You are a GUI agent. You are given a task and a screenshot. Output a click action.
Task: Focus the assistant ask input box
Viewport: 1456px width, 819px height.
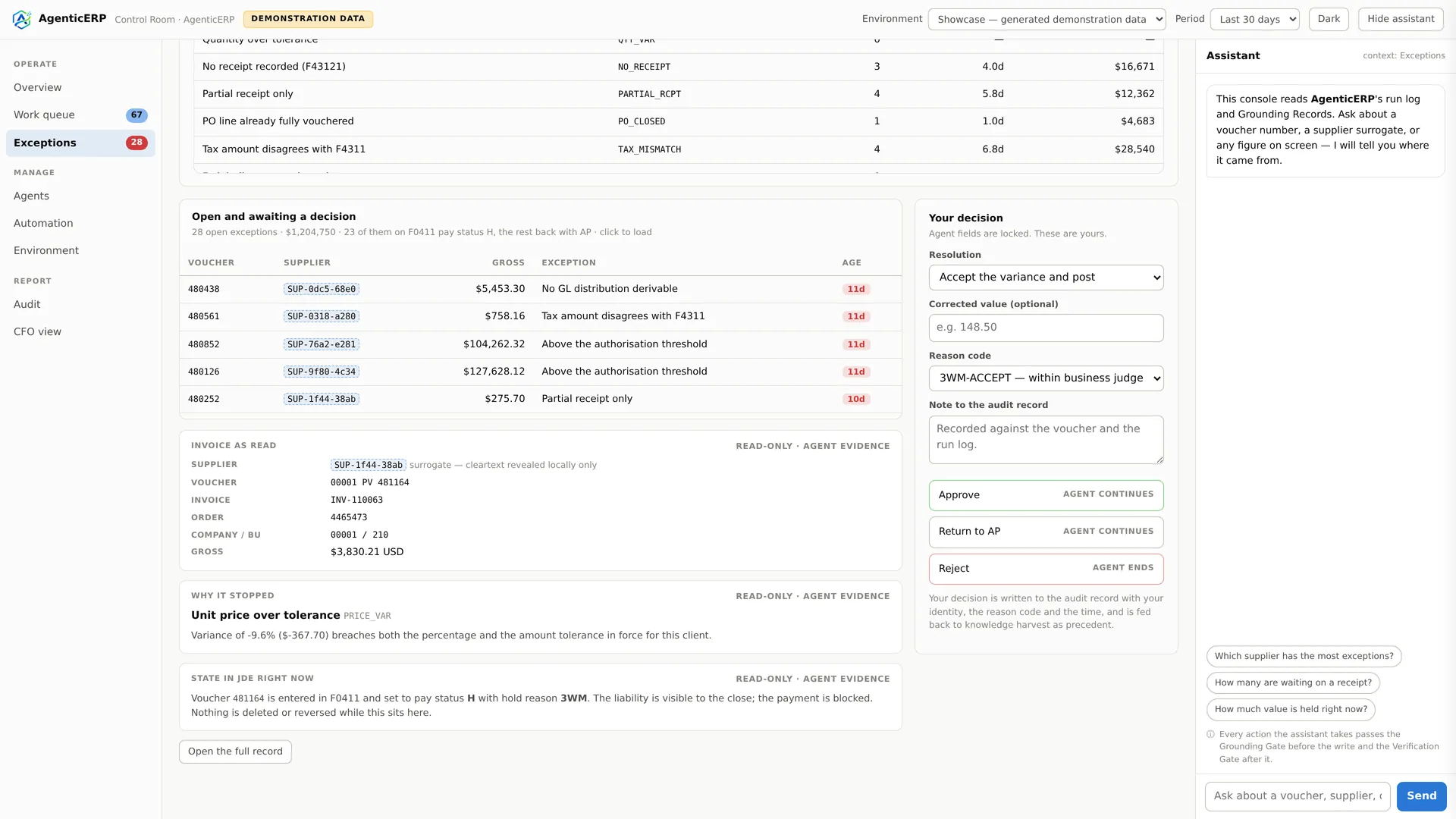1298,796
